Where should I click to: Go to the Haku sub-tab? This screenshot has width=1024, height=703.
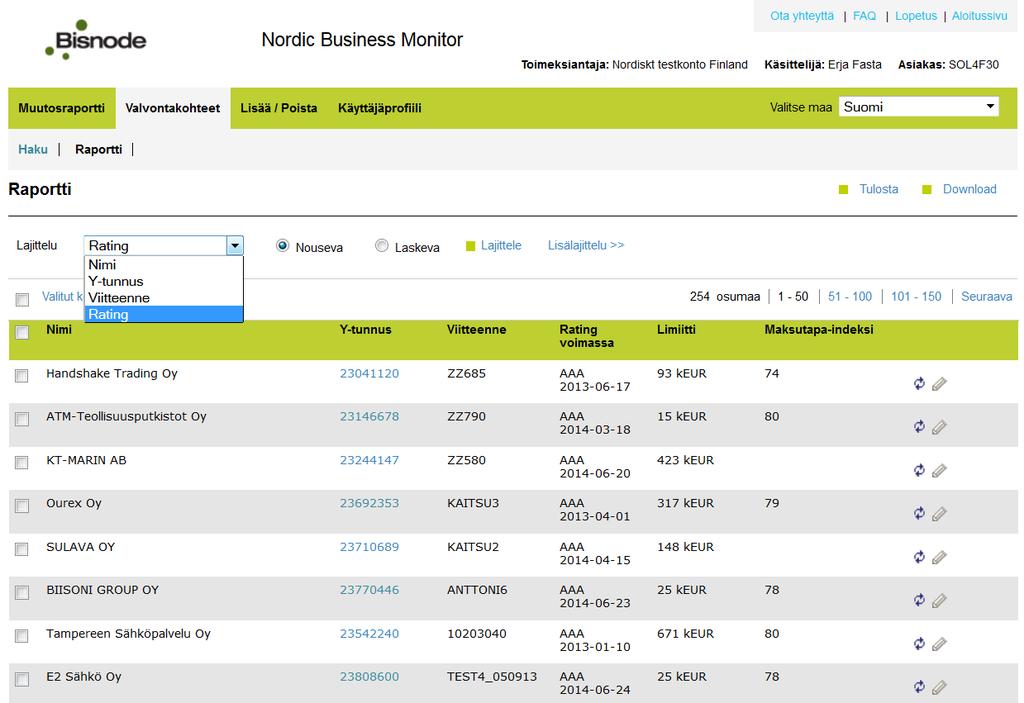point(33,149)
